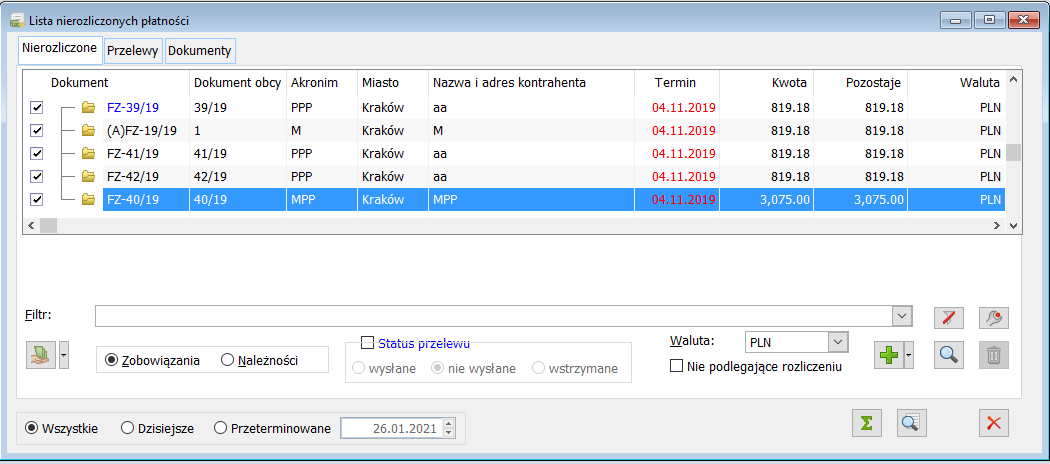This screenshot has height=464, width=1050.
Task: Click inside the Filtr text field
Action: [494, 316]
